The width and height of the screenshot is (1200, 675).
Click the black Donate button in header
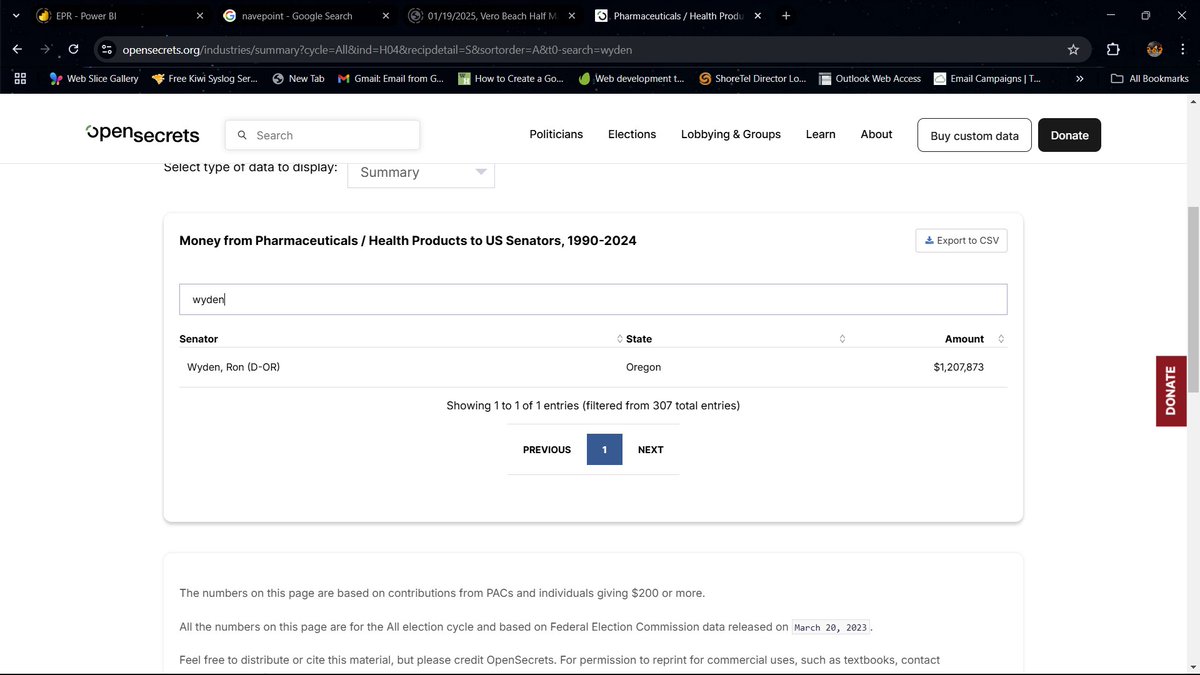[1069, 135]
